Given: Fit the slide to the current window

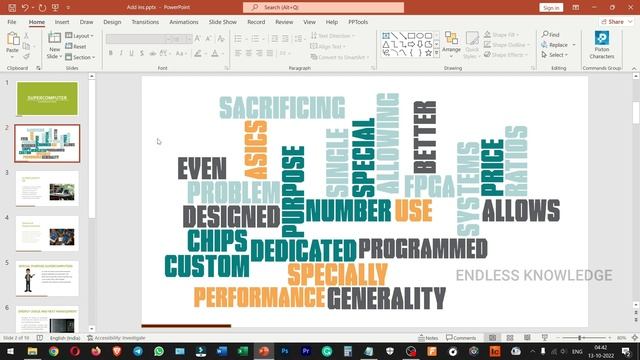Looking at the screenshot, I should pos(635,338).
